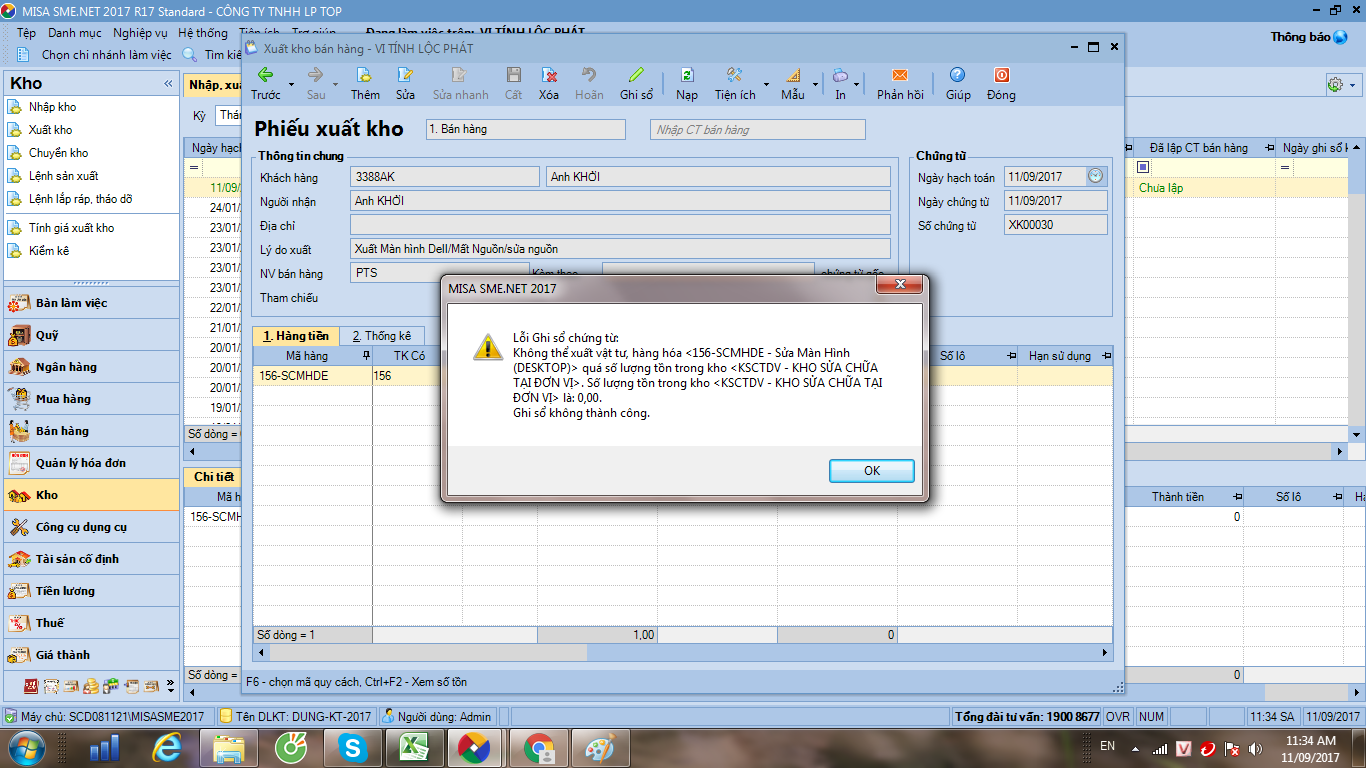Click the warning dialog's red close X
Image resolution: width=1366 pixels, height=768 pixels.
coord(899,286)
